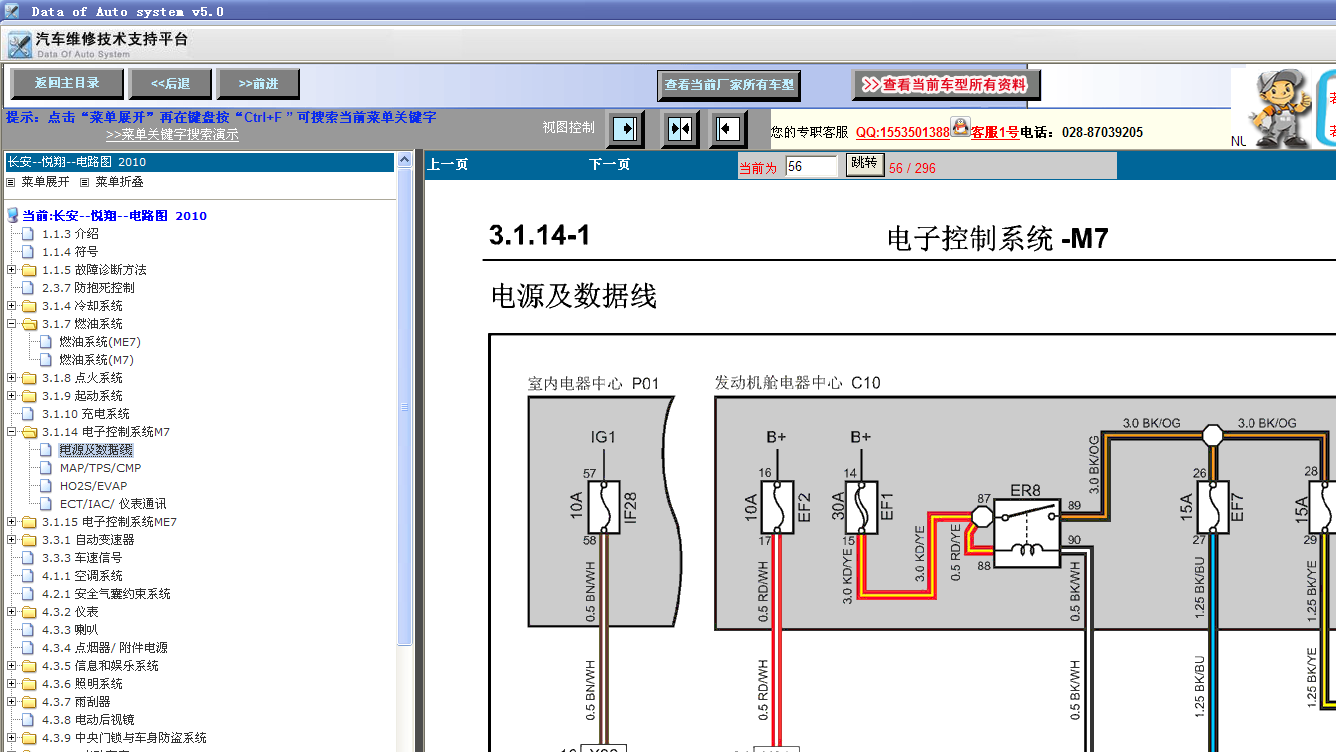Click the view control center-split arrows icon
Screen dimensions: 1336x752
(680, 129)
